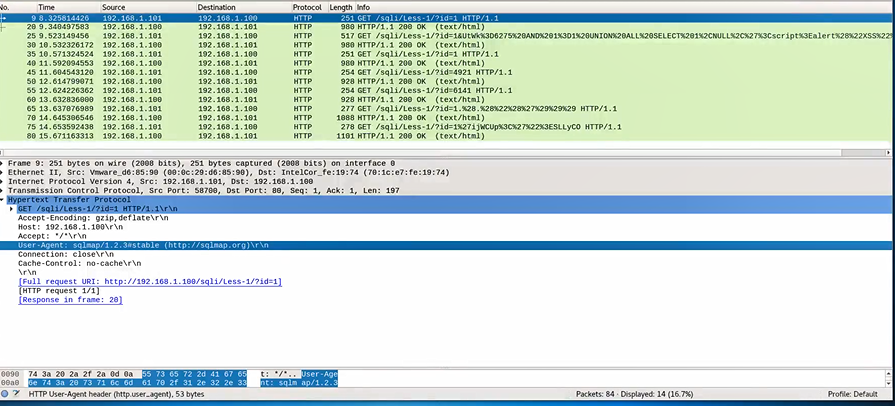Click the HTTP User-Agent header status text

pos(116,394)
